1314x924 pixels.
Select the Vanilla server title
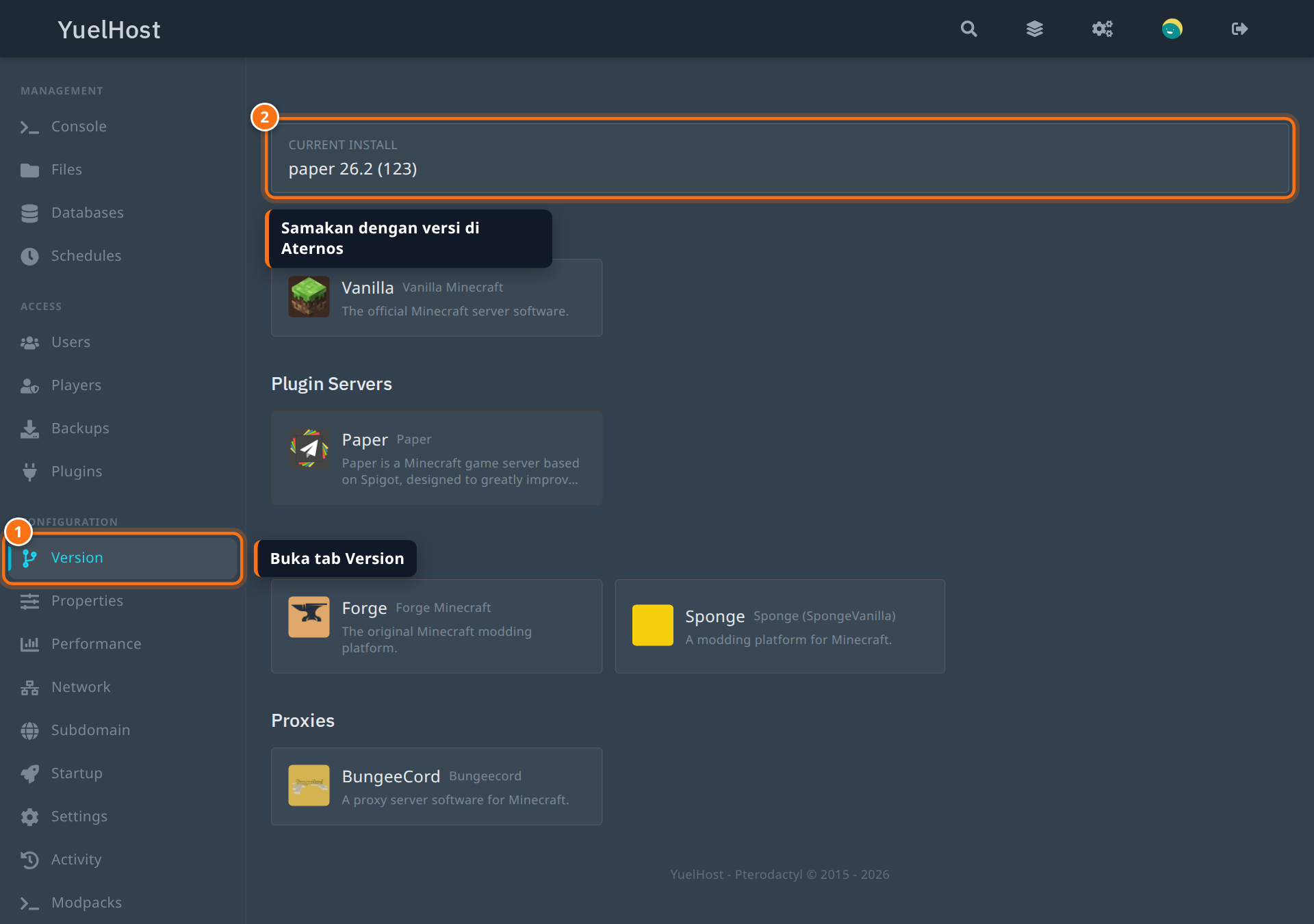point(368,288)
